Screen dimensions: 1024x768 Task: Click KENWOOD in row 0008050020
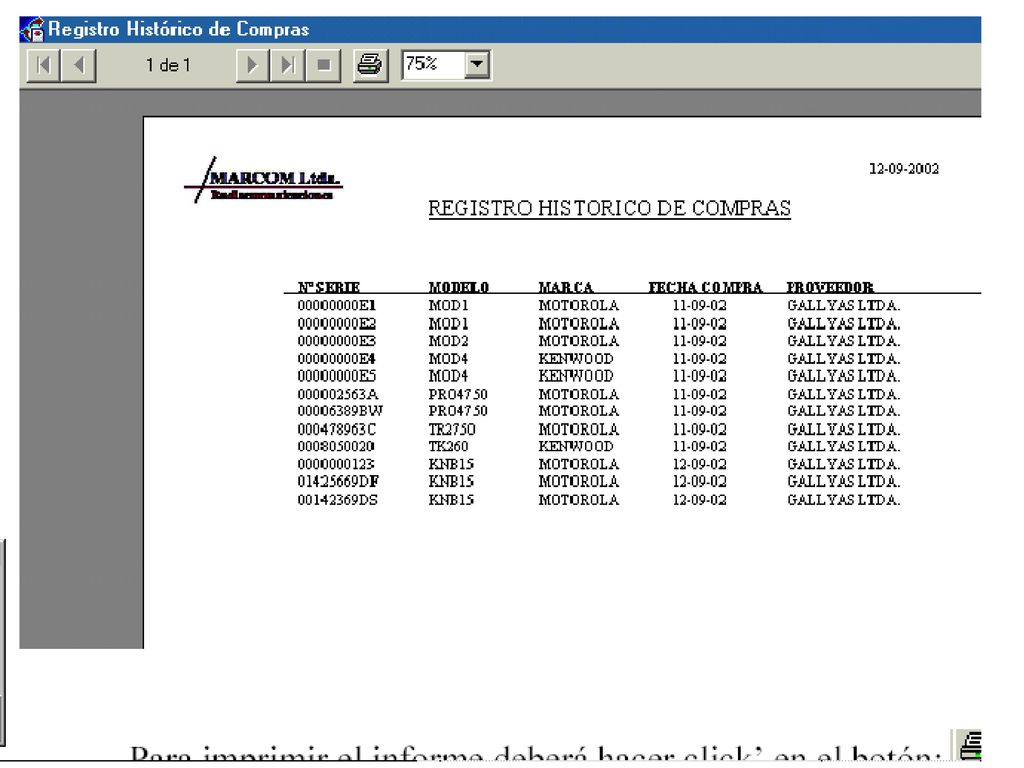click(x=576, y=447)
